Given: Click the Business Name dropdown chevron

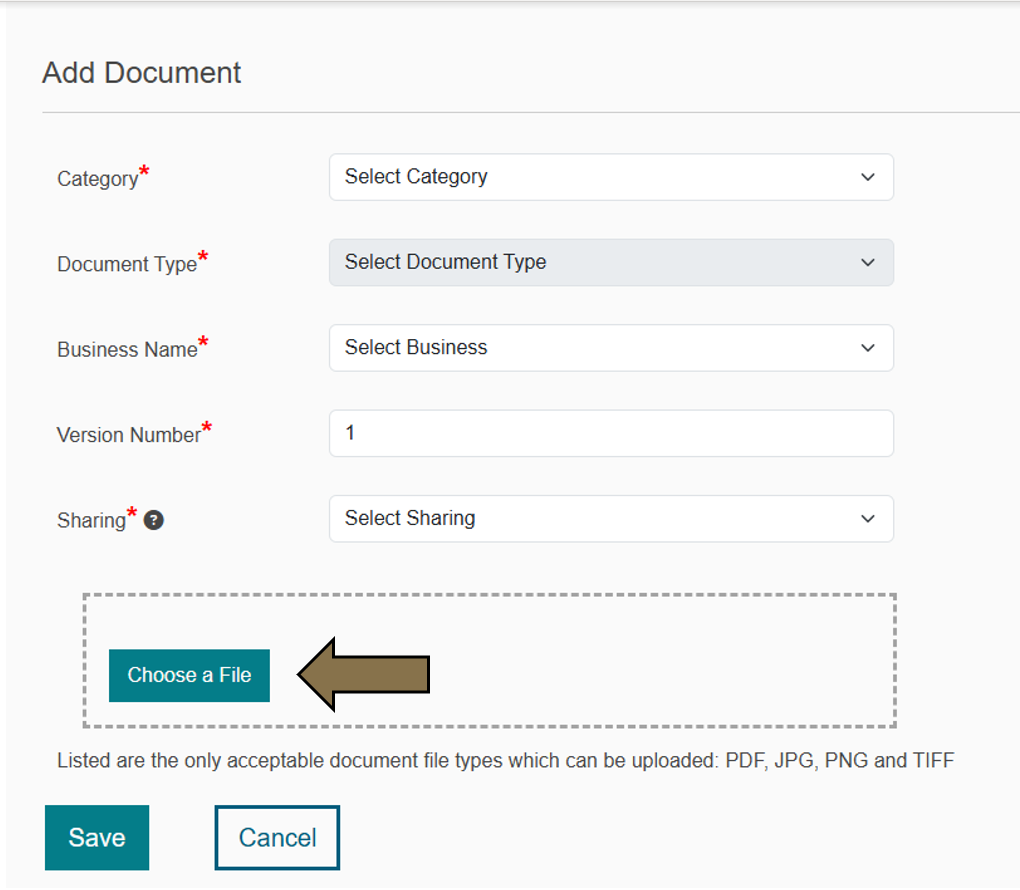Looking at the screenshot, I should (x=868, y=348).
